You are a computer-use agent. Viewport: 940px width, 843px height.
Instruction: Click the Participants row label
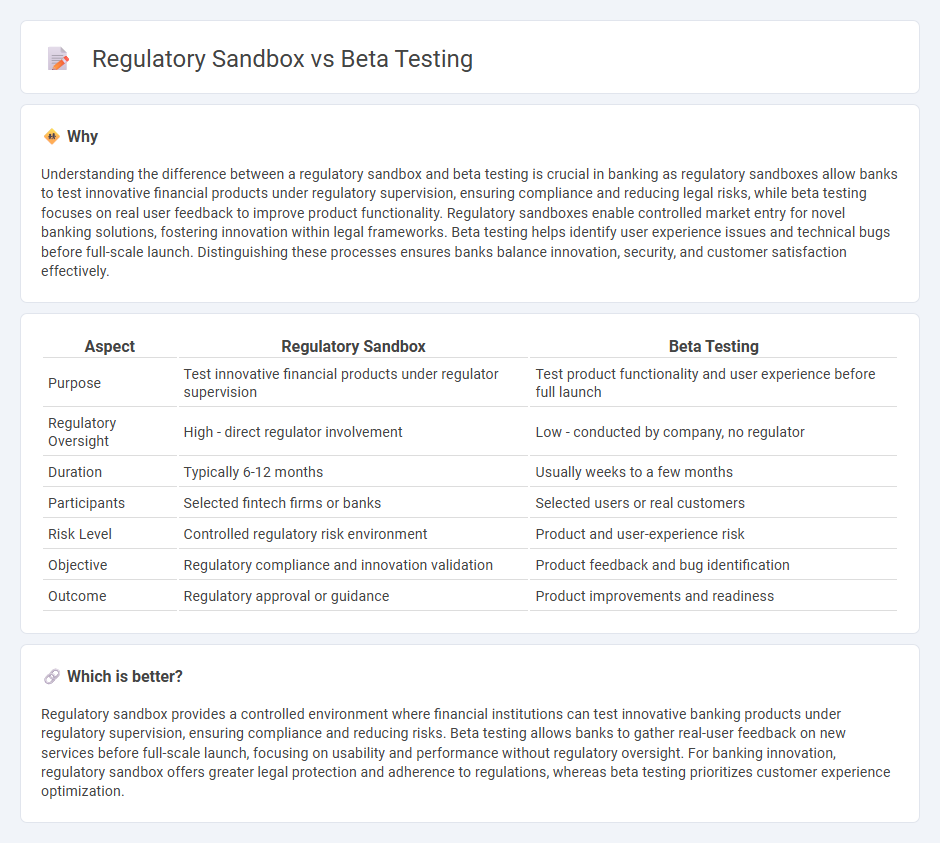[x=86, y=503]
